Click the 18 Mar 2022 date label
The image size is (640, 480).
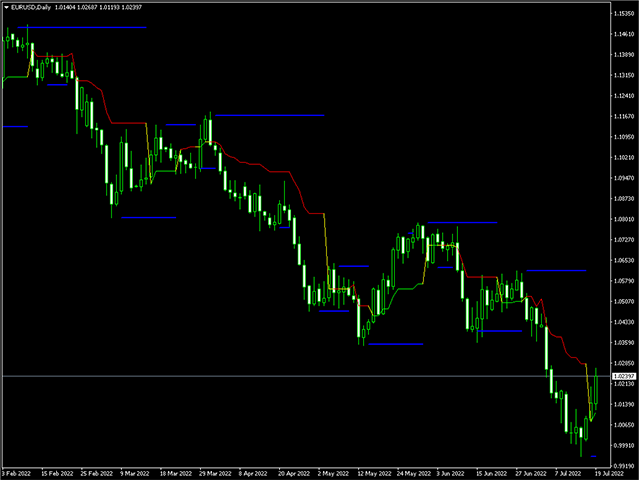pyautogui.click(x=176, y=474)
